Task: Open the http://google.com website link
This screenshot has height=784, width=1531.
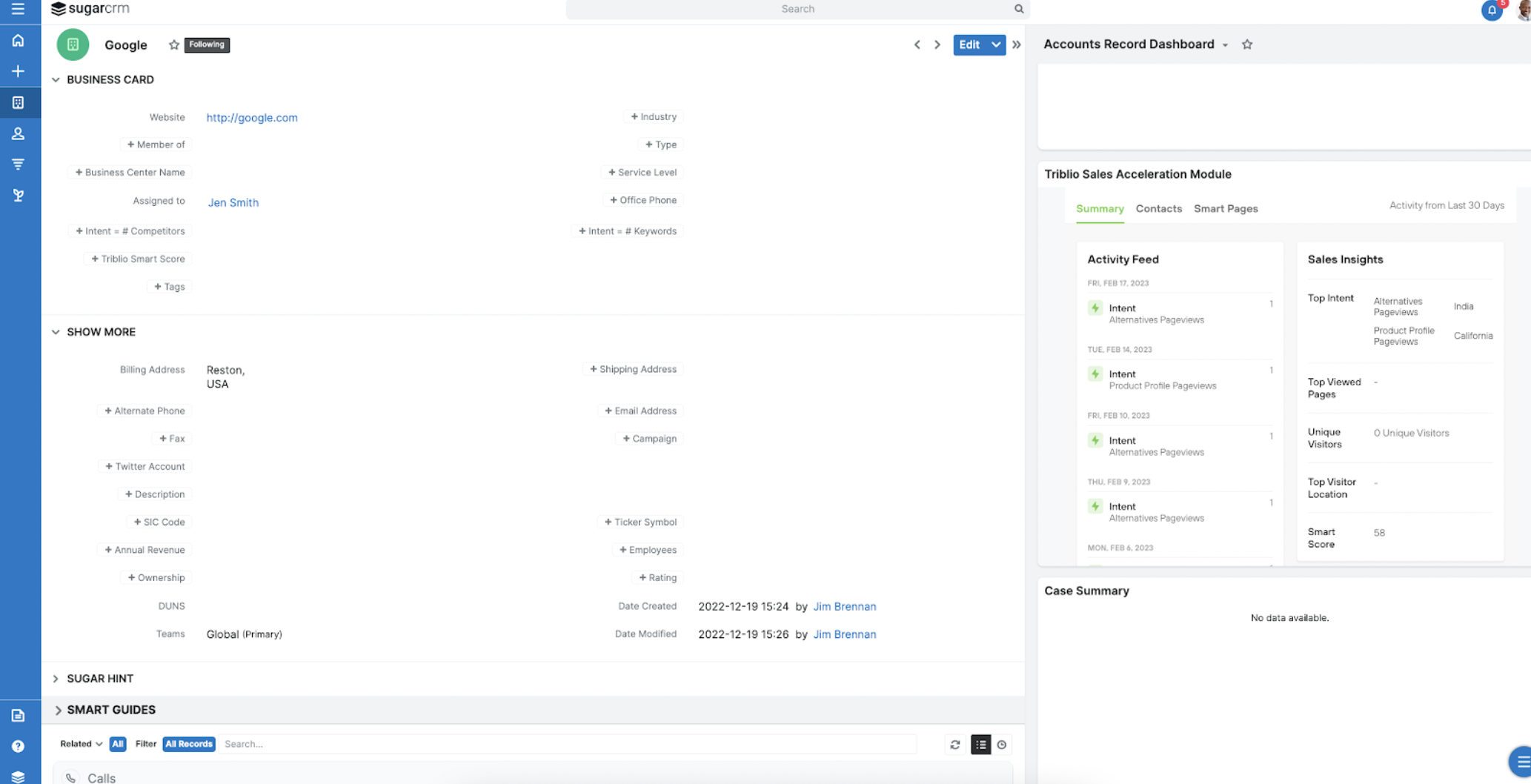Action: [252, 117]
